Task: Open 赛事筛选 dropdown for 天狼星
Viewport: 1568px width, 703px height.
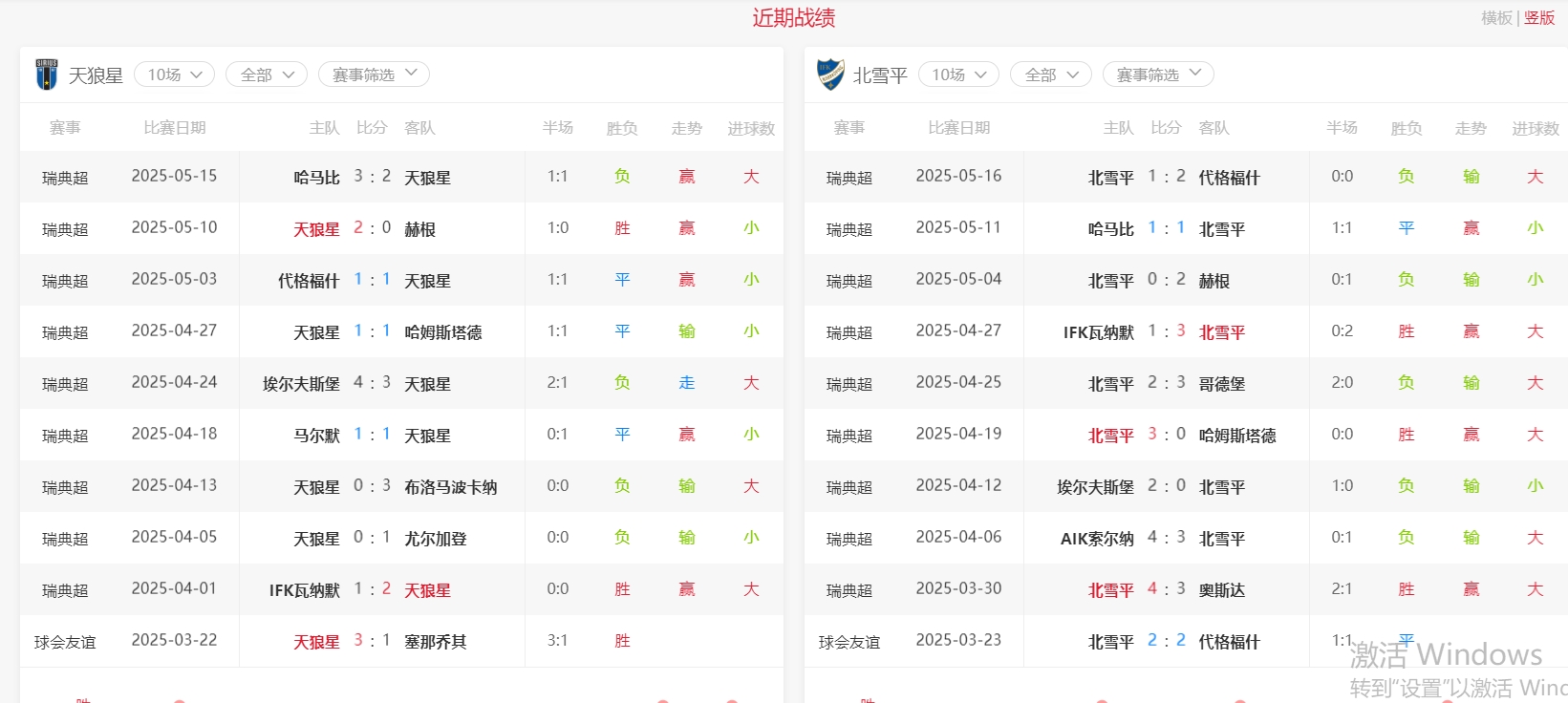Action: (374, 75)
